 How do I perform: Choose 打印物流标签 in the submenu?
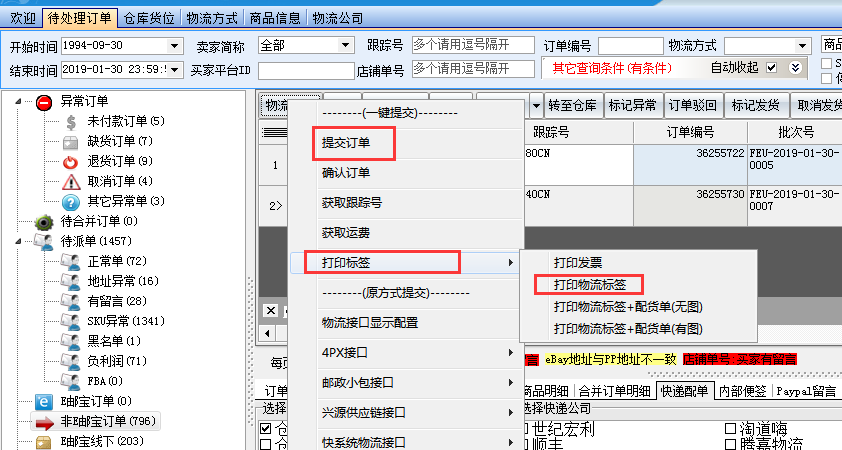[590, 284]
